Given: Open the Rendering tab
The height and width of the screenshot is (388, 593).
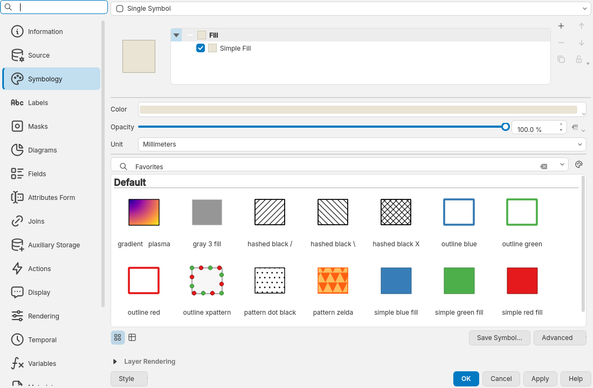Looking at the screenshot, I should pyautogui.click(x=51, y=316).
